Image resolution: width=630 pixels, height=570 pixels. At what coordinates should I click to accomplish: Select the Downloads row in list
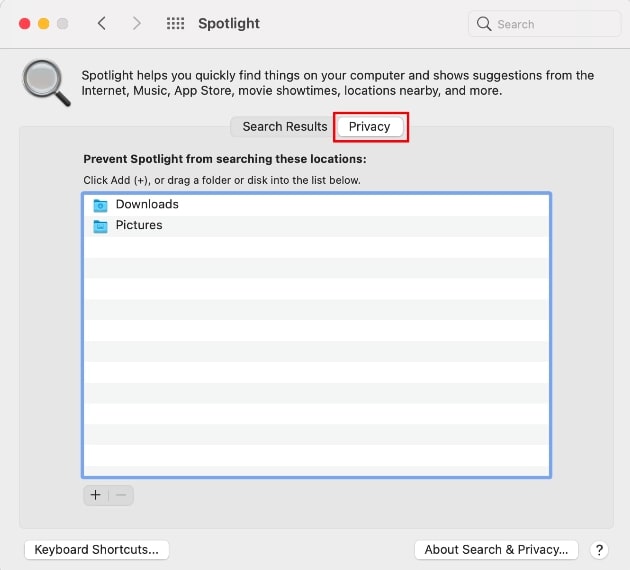[x=316, y=204]
